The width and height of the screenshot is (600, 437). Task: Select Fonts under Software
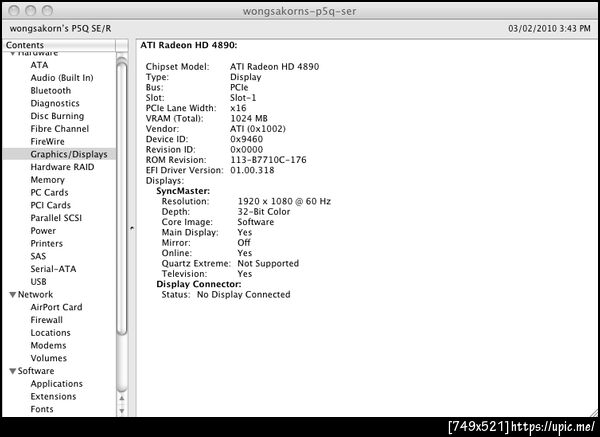[x=42, y=409]
